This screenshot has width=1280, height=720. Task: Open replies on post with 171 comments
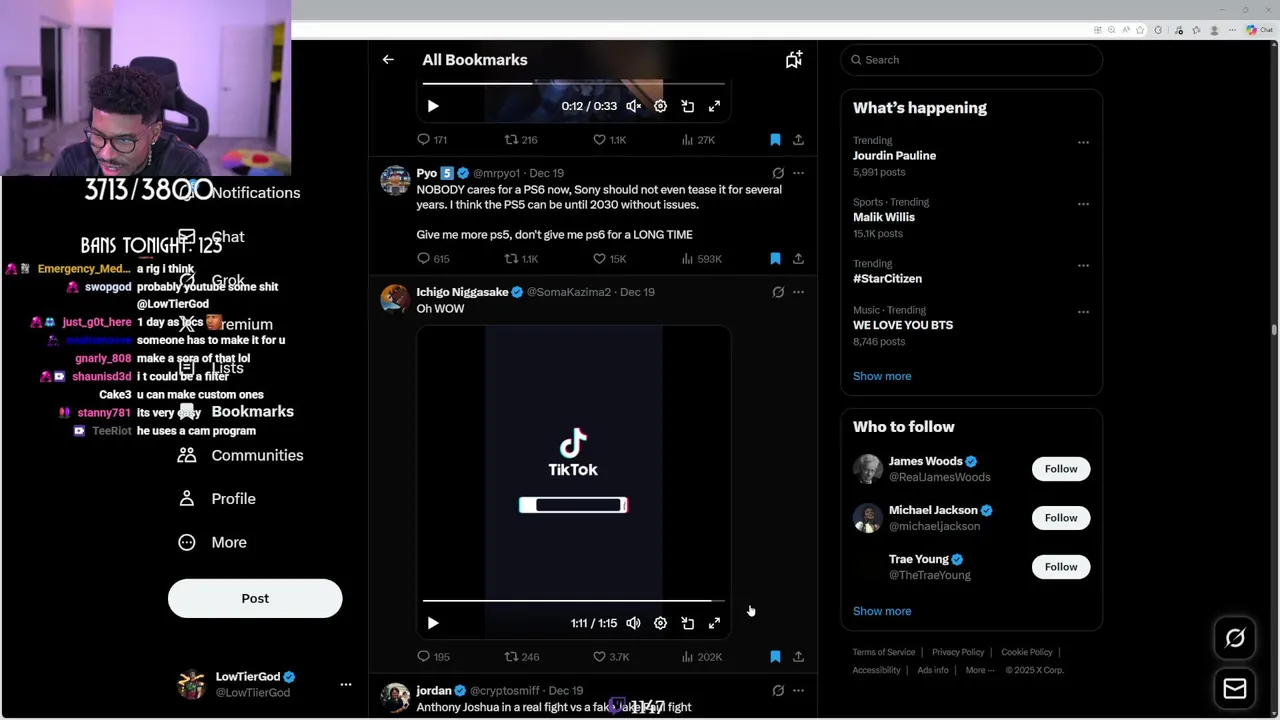(x=432, y=140)
